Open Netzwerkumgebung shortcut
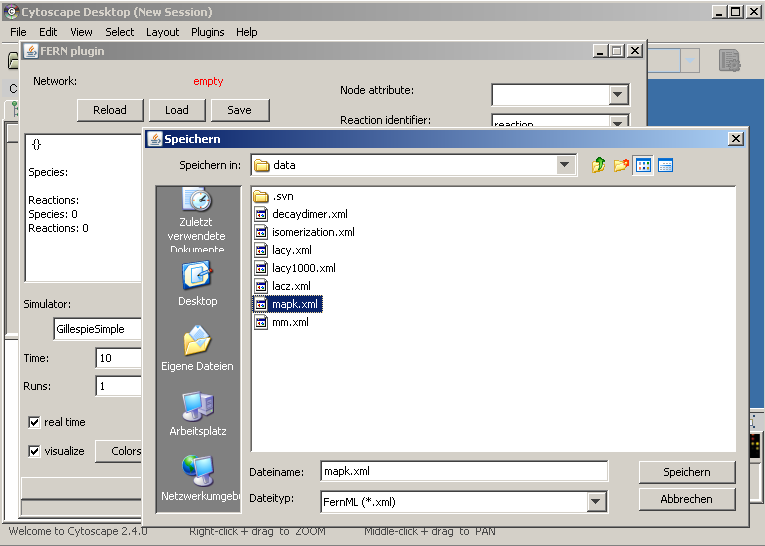Image resolution: width=765 pixels, height=546 pixels. pyautogui.click(x=200, y=478)
